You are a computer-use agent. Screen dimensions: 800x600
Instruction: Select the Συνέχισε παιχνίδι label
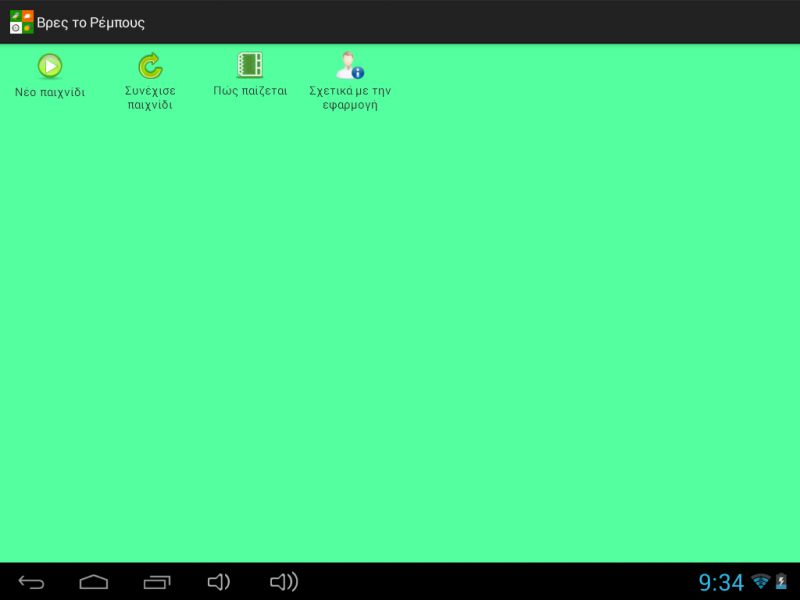tap(150, 98)
